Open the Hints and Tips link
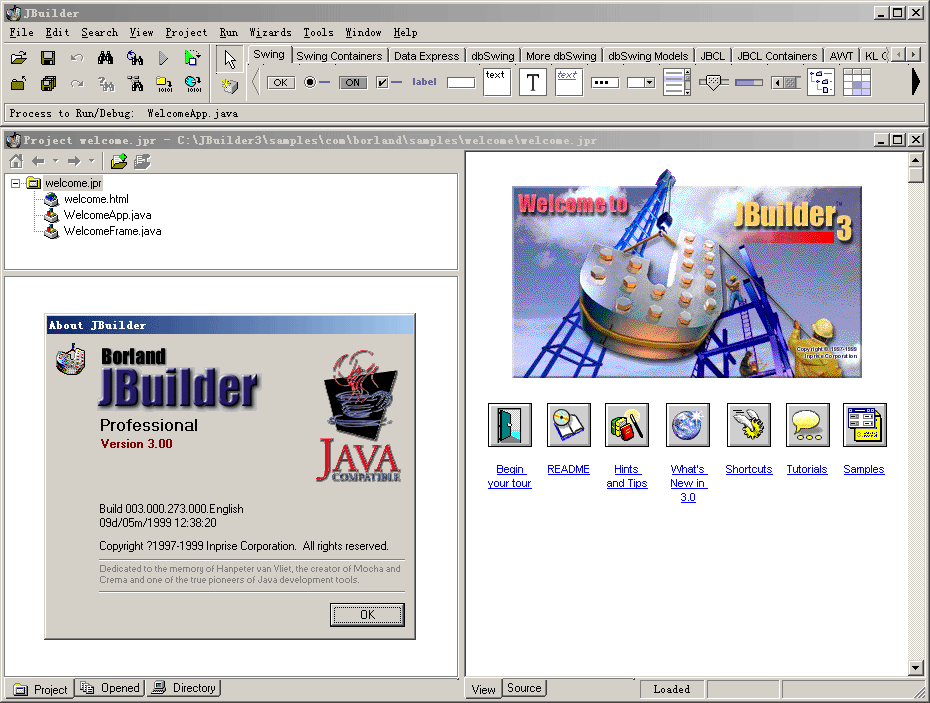 626,476
